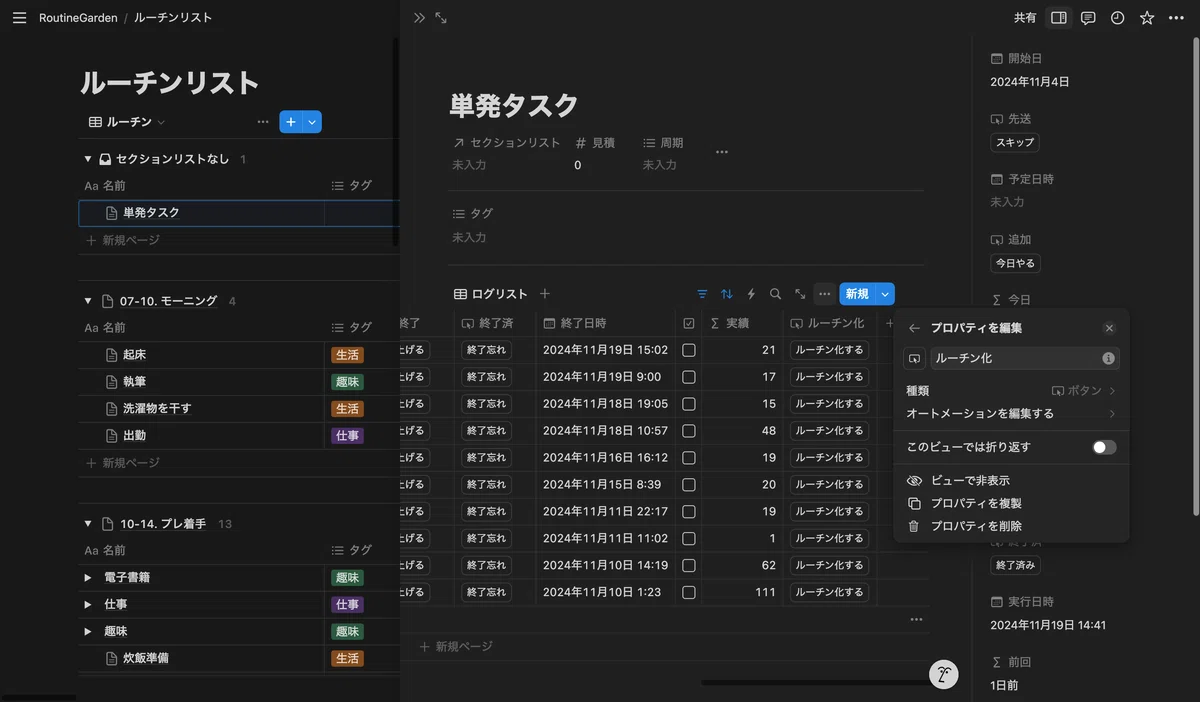
Task: Select プロパティを複製 option
Action: (x=1011, y=504)
